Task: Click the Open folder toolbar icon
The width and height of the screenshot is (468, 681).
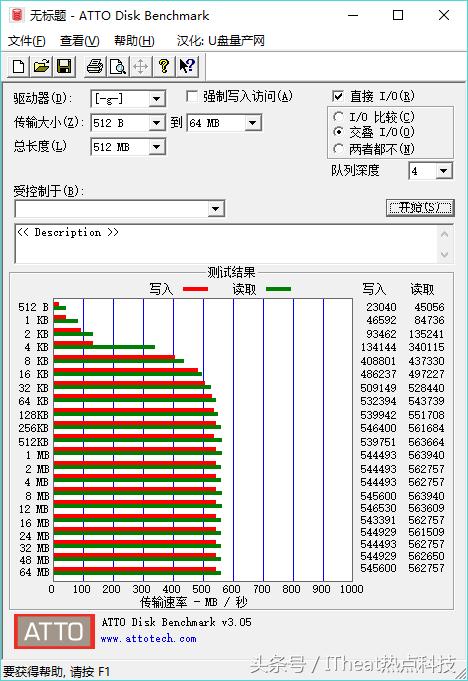Action: click(41, 66)
